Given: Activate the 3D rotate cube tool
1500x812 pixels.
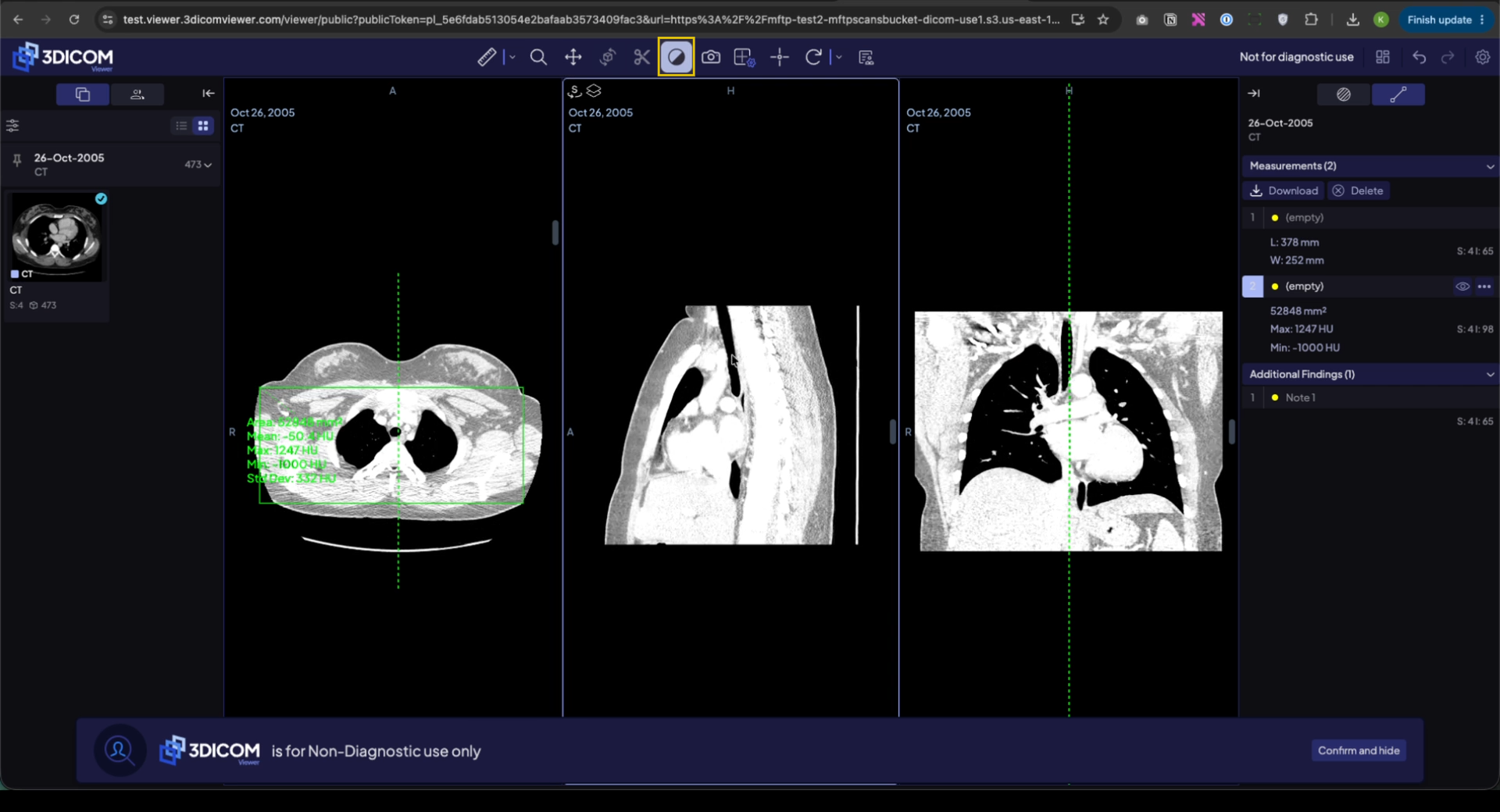Looking at the screenshot, I should pyautogui.click(x=608, y=57).
